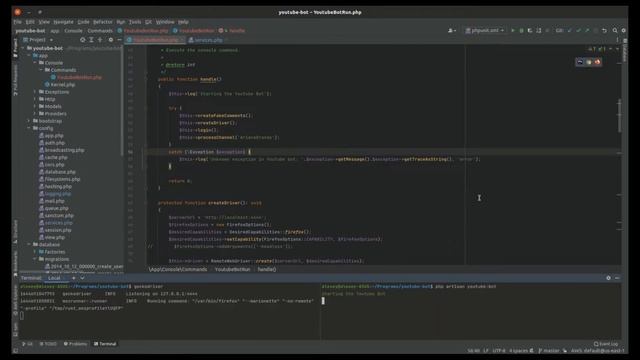
Task: Open the Event Log
Action: [606, 344]
